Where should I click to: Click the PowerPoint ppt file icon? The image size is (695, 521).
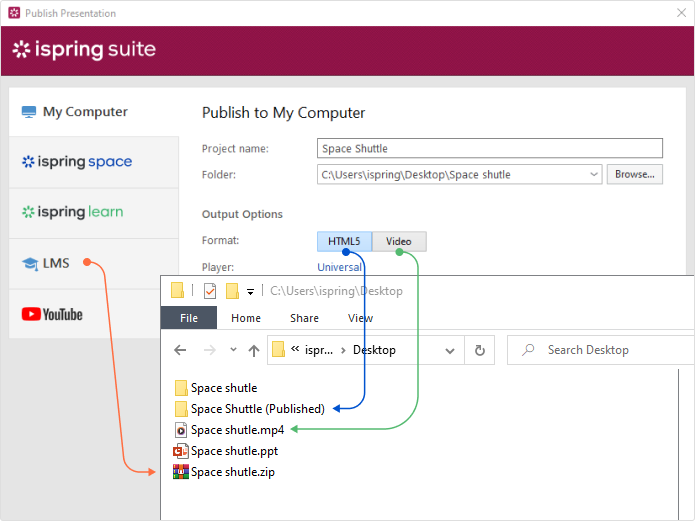point(181,451)
